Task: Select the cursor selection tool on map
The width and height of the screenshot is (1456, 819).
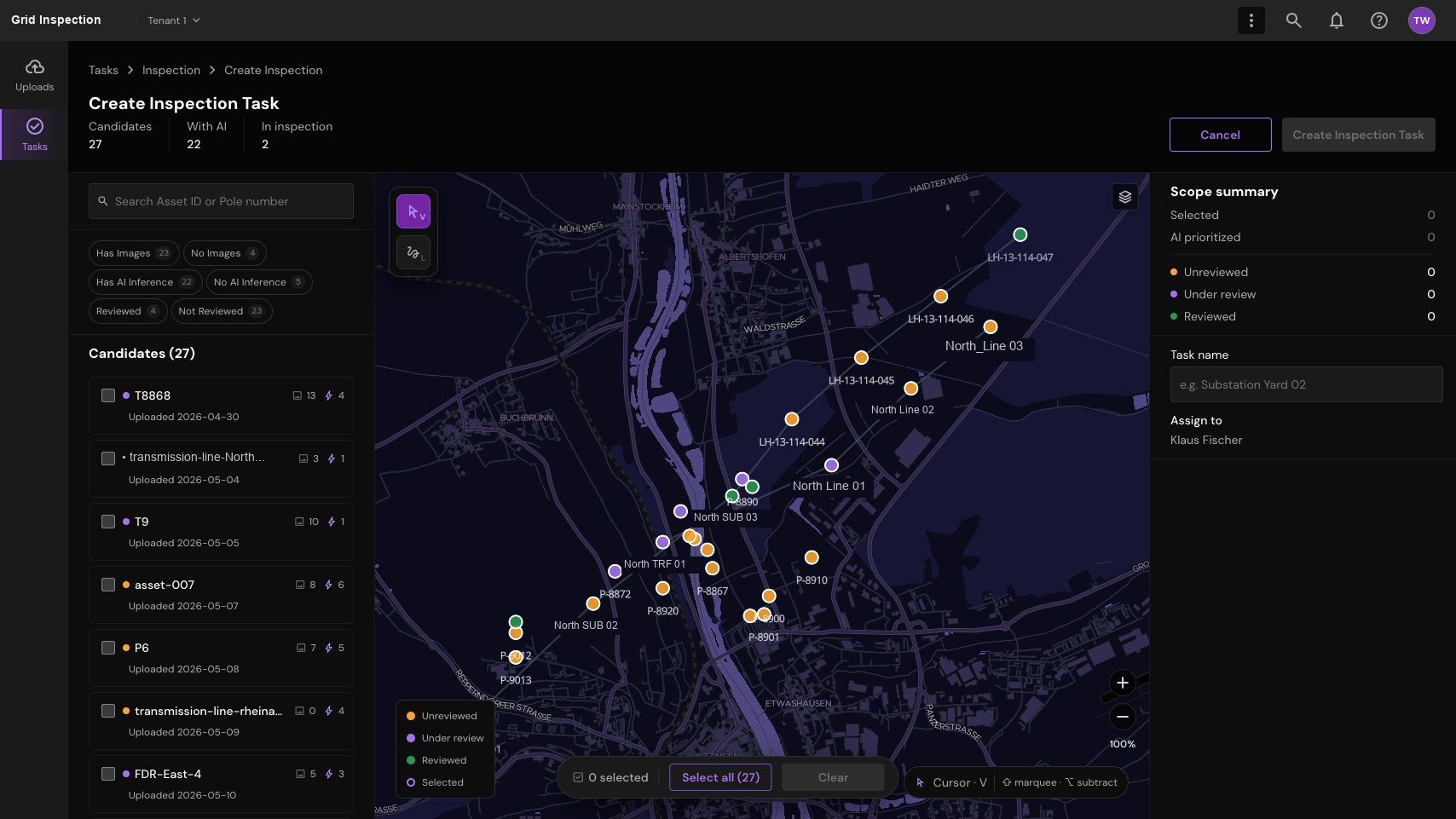Action: [x=413, y=211]
